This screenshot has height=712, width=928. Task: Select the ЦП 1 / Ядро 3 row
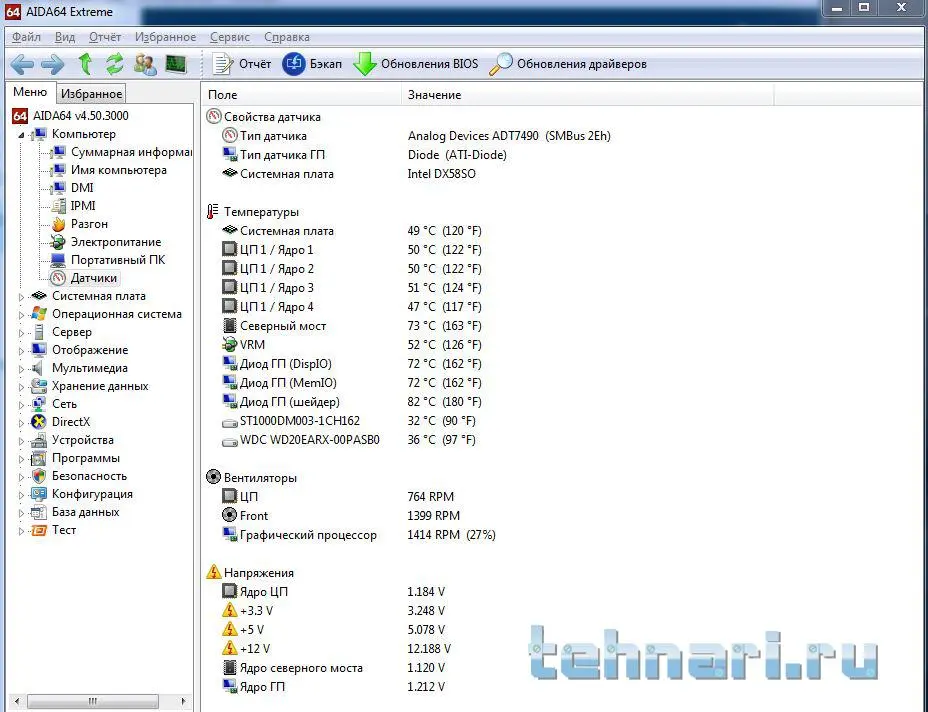point(352,288)
